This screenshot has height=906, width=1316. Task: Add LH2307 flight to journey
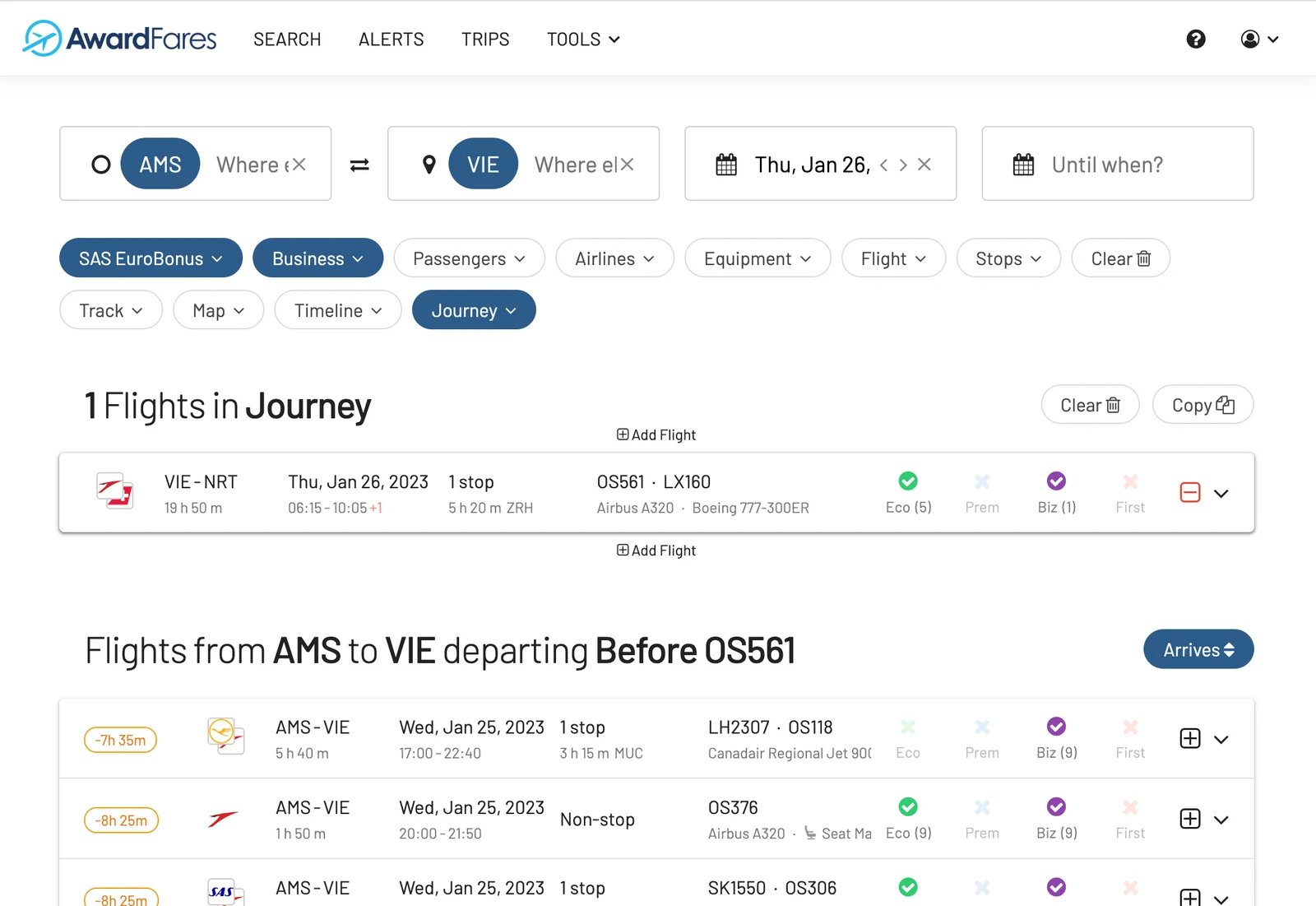coord(1190,738)
